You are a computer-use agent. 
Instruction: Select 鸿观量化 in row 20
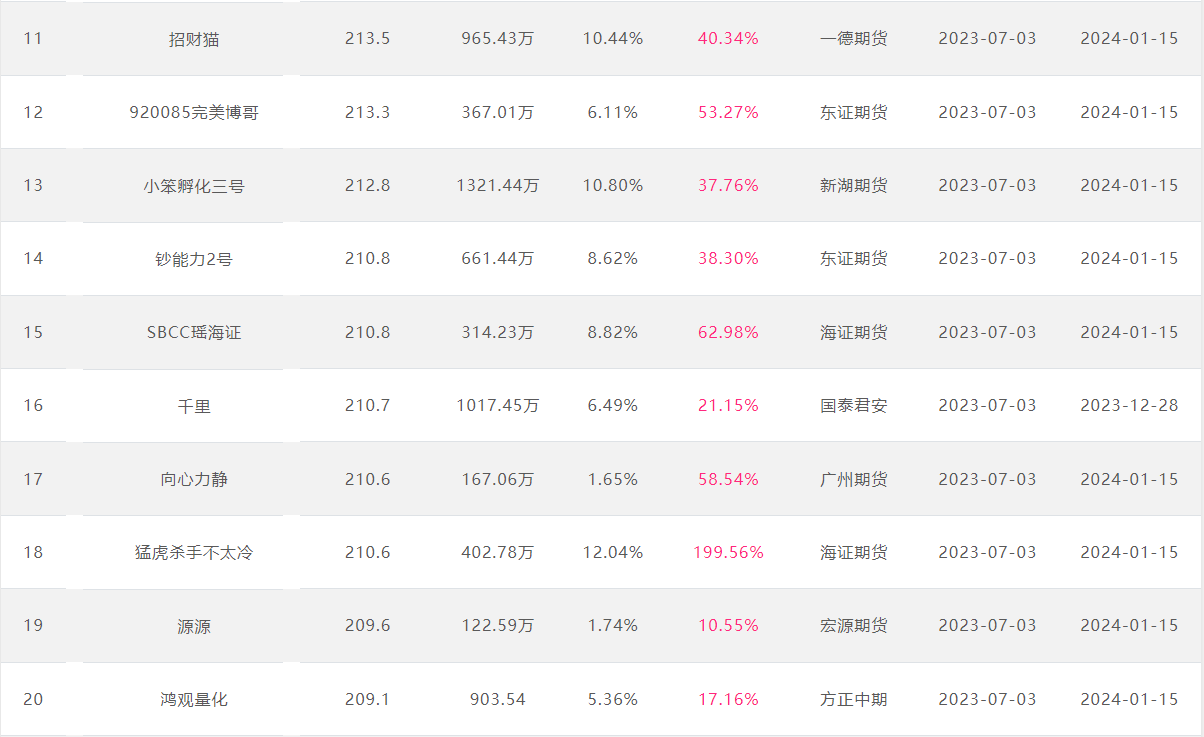(194, 699)
